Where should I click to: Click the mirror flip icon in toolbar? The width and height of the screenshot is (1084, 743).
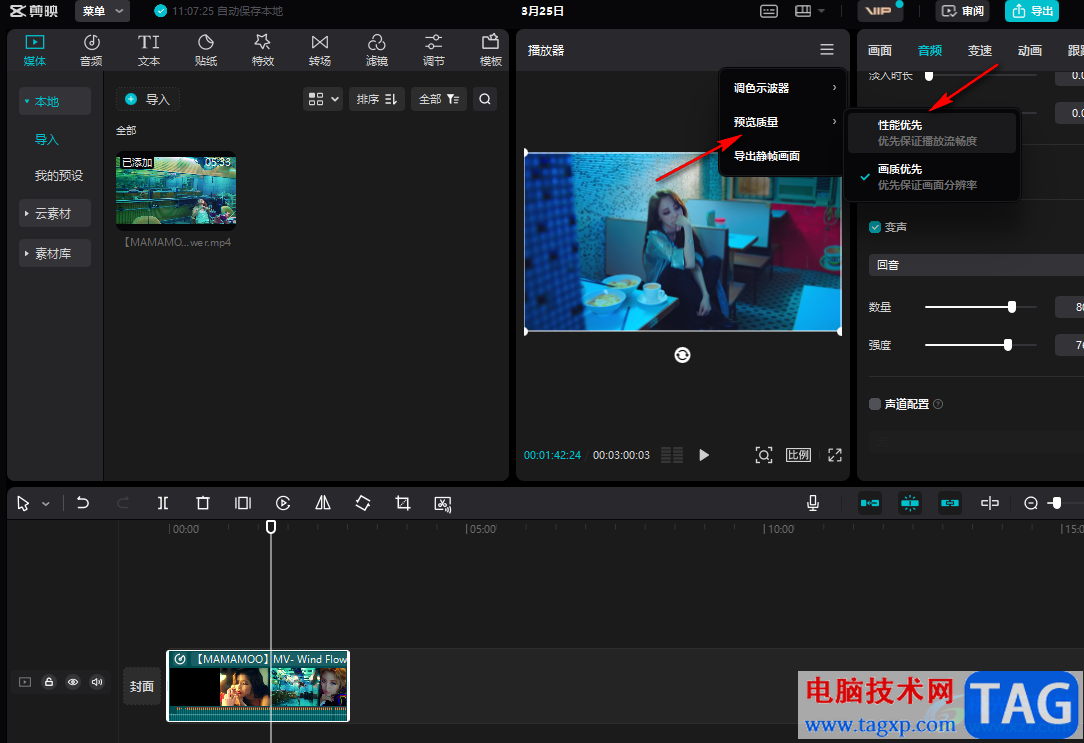tap(323, 504)
